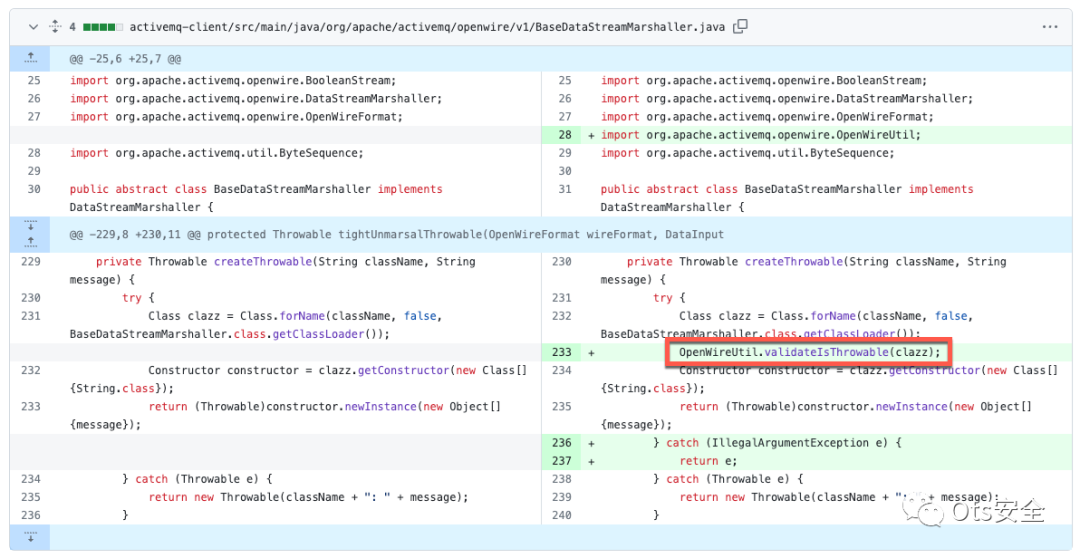The image size is (1080, 558).
Task: Open the file options three-dot menu
Action: [x=1050, y=27]
